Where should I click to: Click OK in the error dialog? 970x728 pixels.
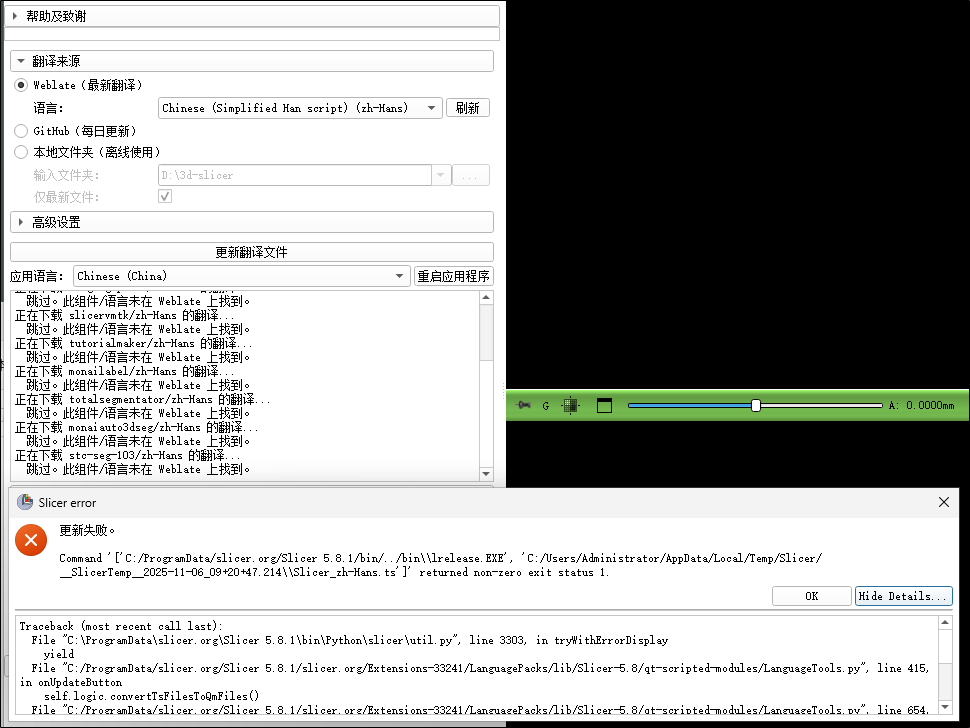pos(811,596)
